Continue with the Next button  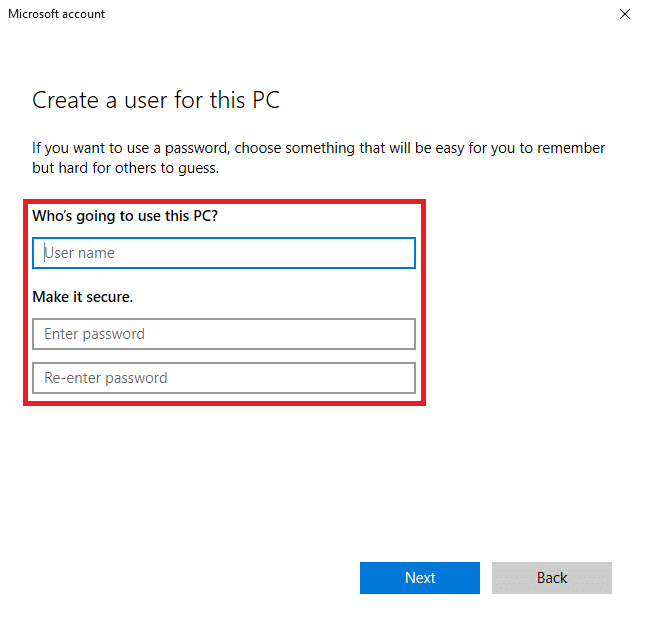420,578
